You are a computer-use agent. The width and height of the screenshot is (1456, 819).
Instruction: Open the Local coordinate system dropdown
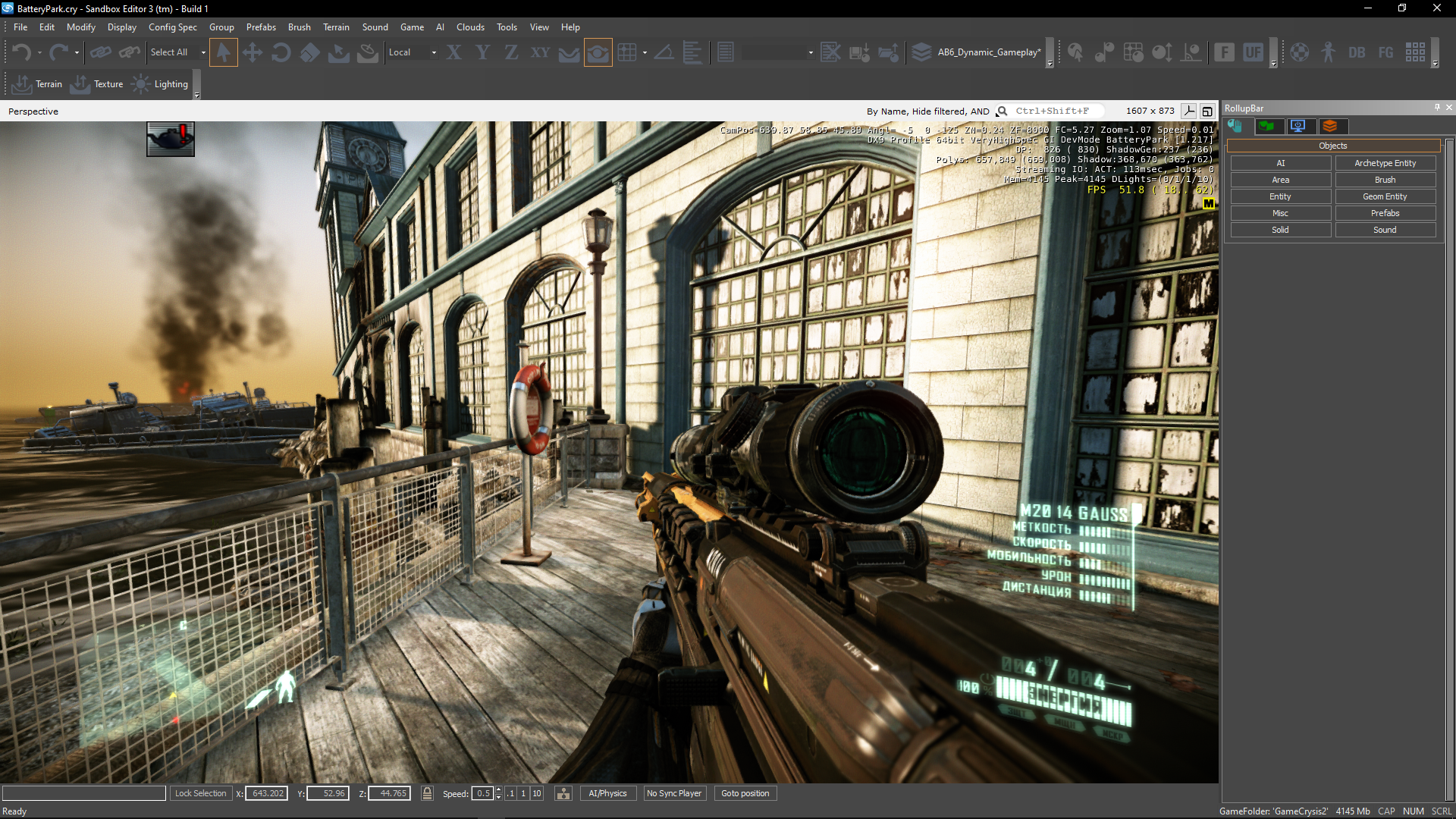click(434, 52)
